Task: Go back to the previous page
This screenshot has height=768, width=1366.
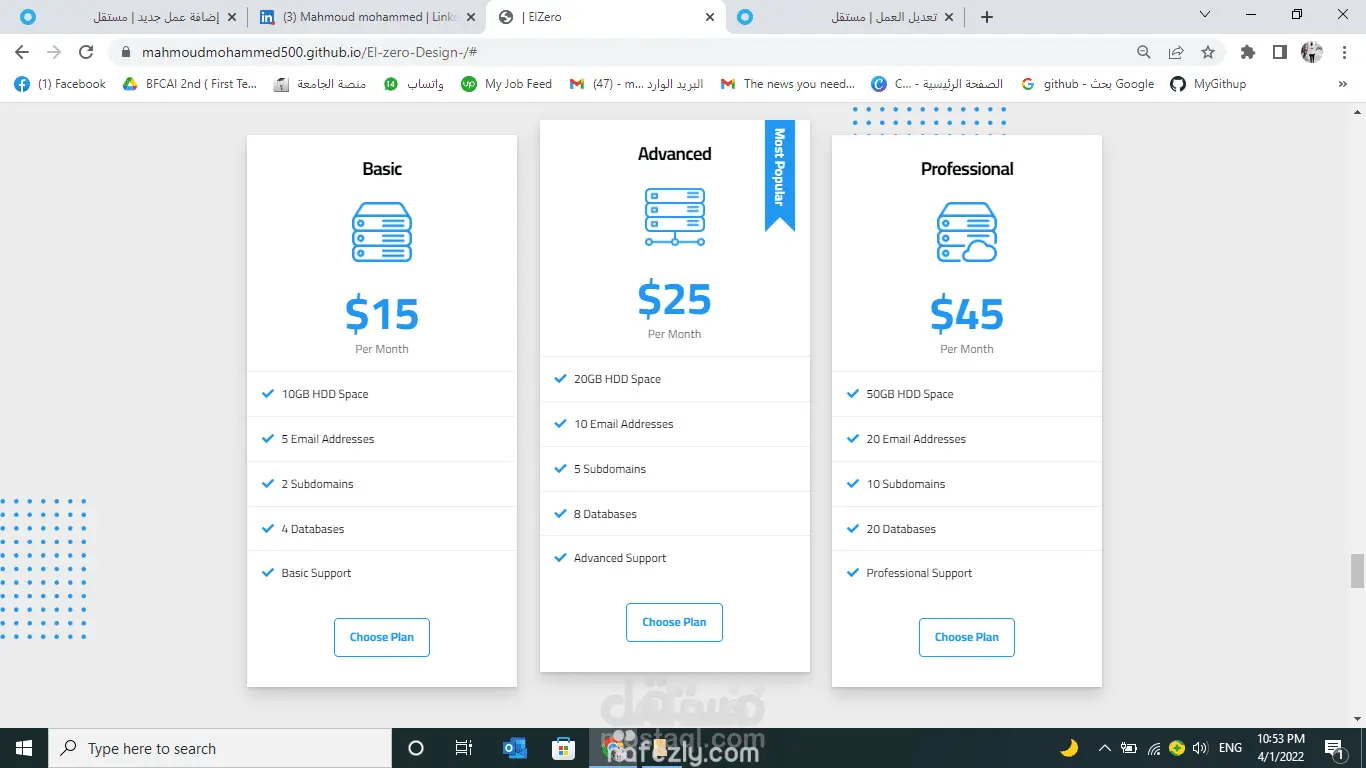Action: click(22, 52)
